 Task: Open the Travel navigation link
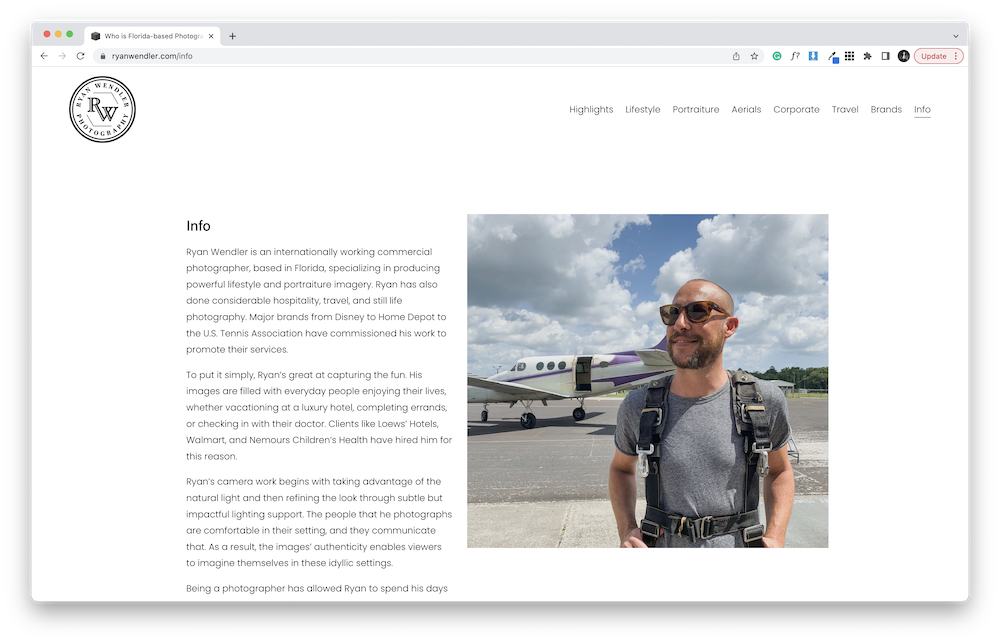[845, 110]
